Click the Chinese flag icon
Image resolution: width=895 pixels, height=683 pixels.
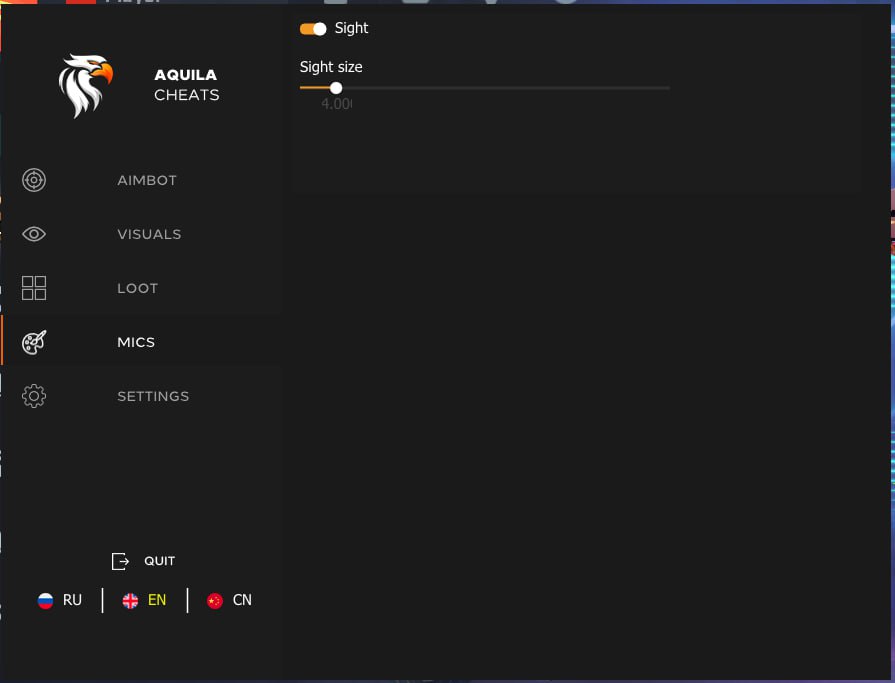pos(214,601)
